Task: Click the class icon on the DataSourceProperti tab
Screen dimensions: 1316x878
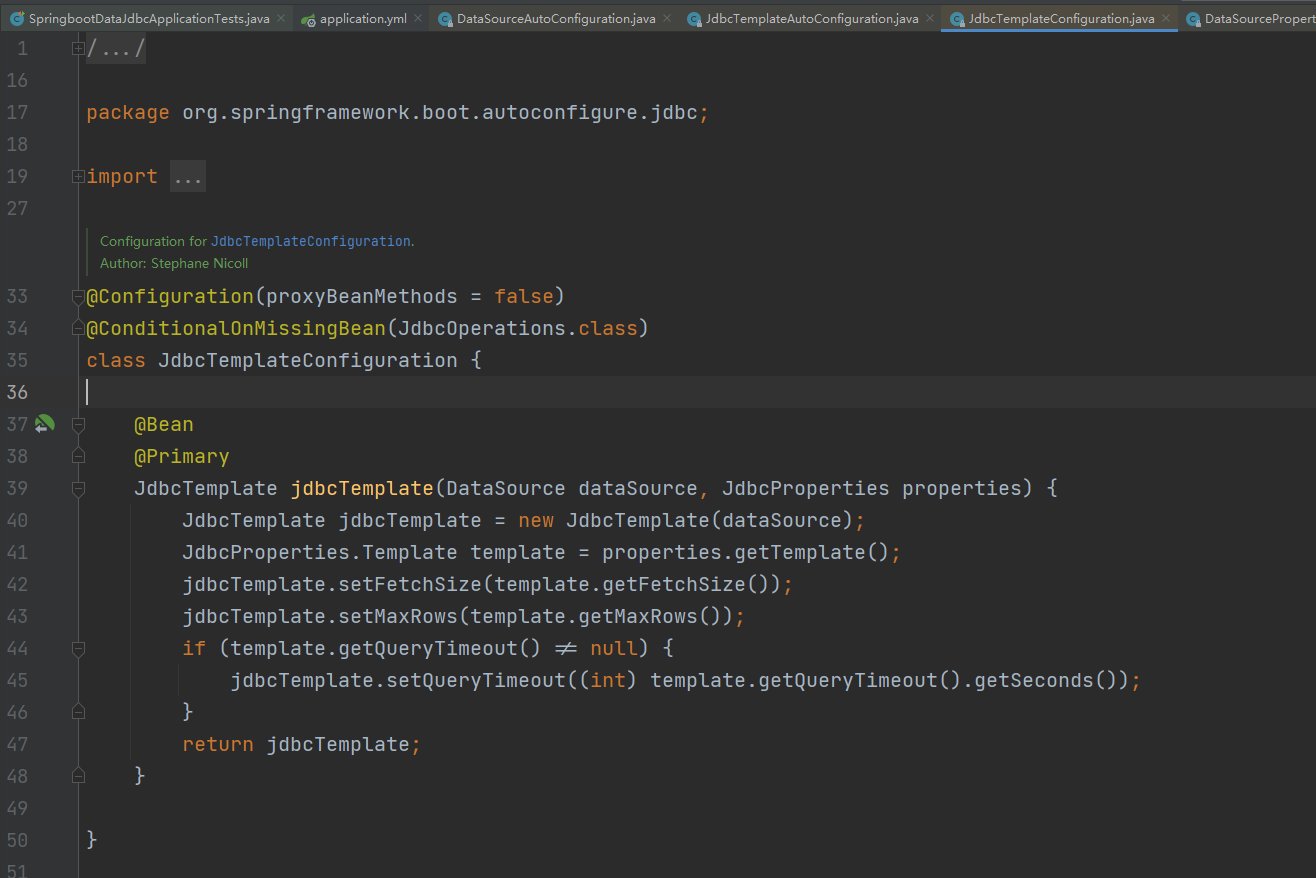Action: point(1193,19)
